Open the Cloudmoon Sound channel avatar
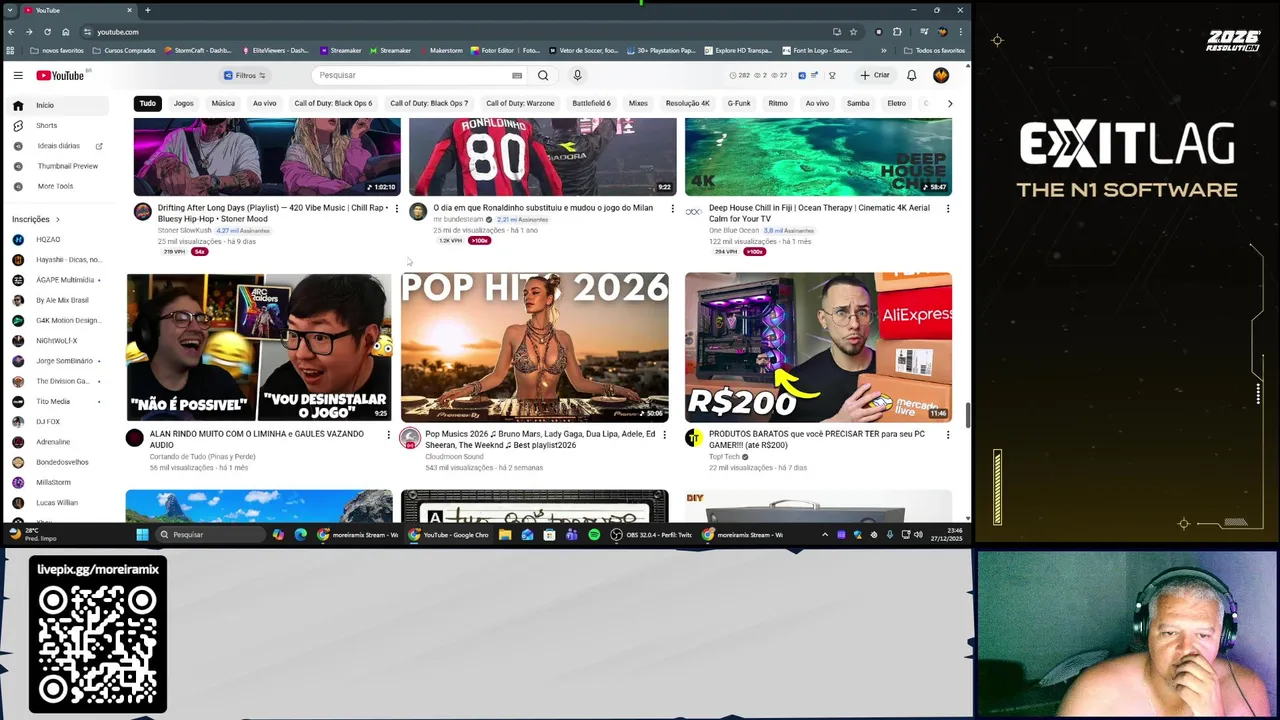The height and width of the screenshot is (720, 1280). tap(410, 438)
